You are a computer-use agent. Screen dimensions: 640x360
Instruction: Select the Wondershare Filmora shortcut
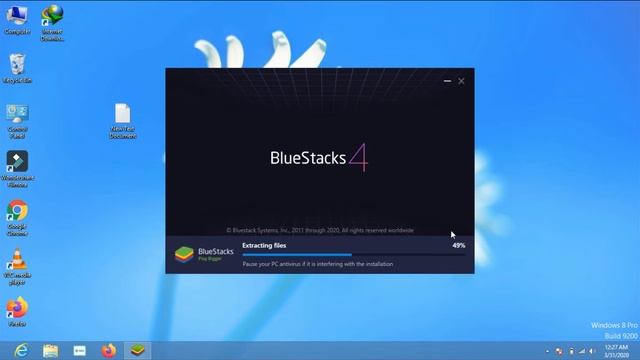(x=17, y=169)
